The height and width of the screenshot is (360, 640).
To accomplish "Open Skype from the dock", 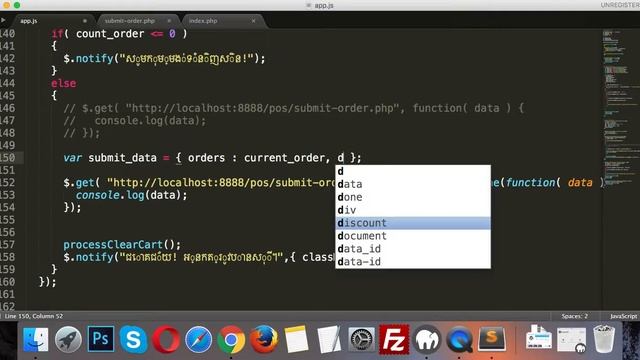I will pyautogui.click(x=133, y=340).
